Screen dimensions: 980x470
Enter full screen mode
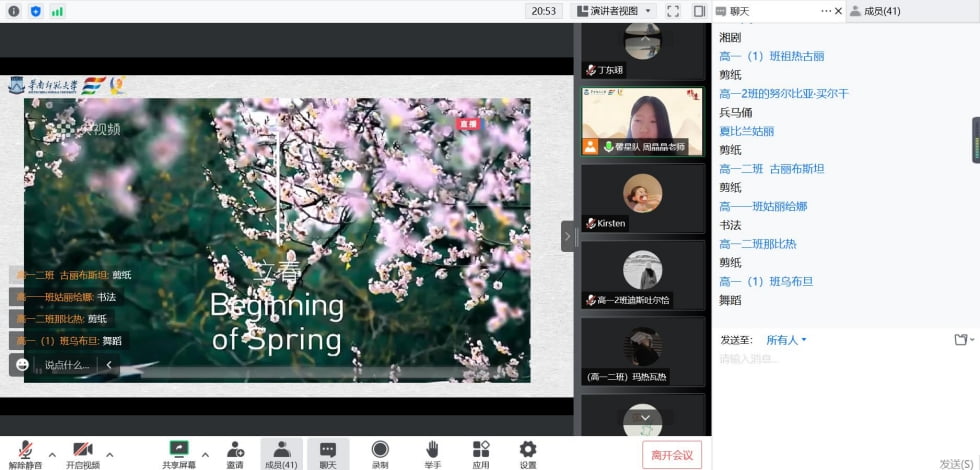pos(673,11)
